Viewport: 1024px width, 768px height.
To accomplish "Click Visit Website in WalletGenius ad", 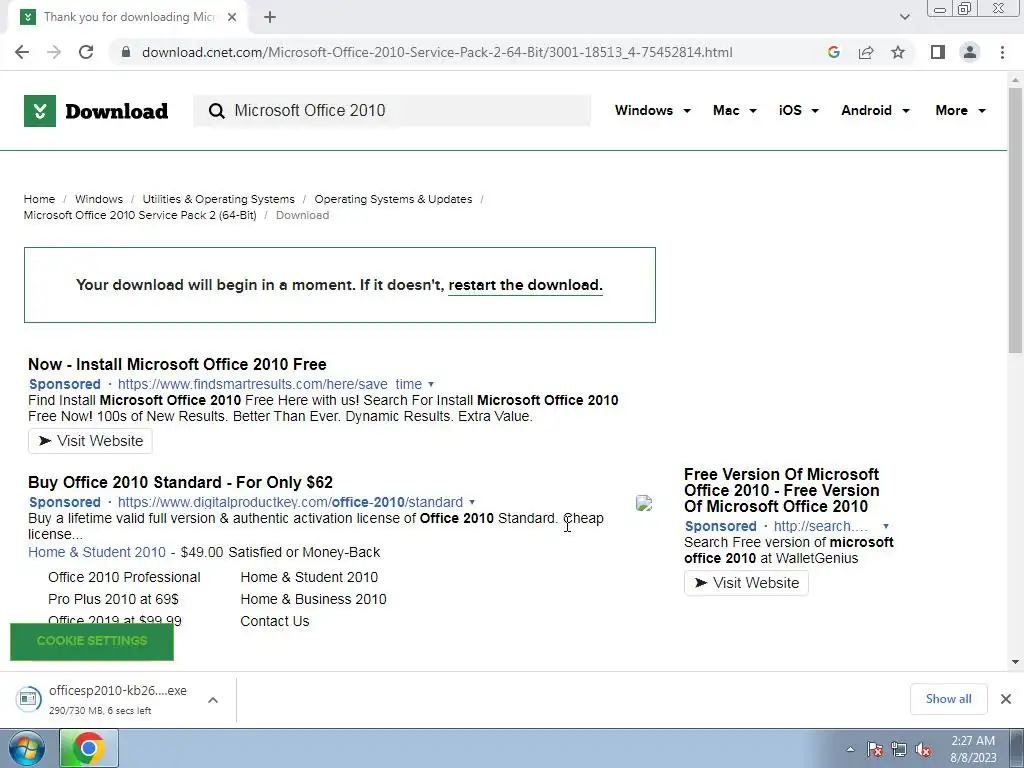I will tap(746, 583).
